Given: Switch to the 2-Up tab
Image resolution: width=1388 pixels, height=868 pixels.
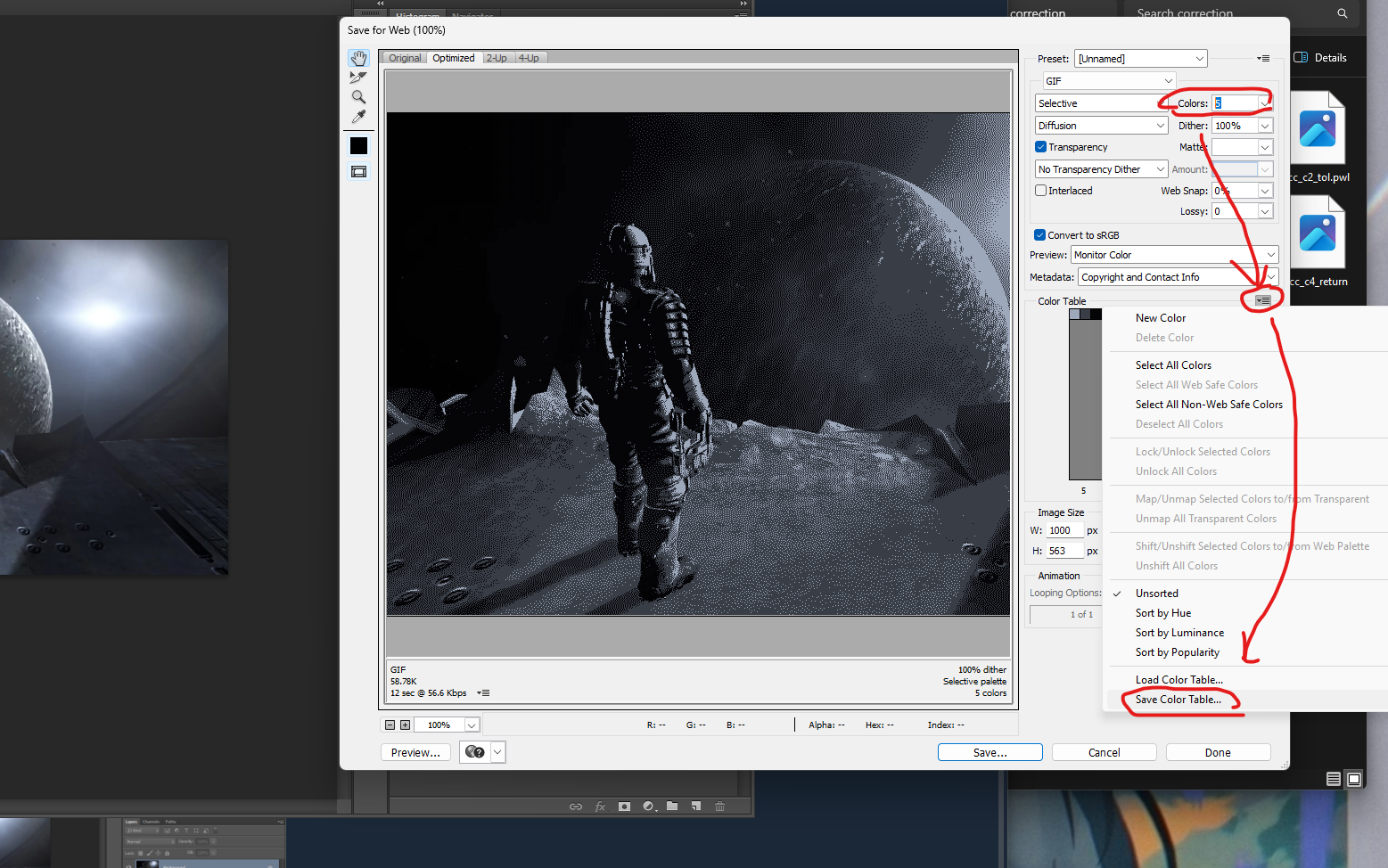Looking at the screenshot, I should tap(497, 58).
